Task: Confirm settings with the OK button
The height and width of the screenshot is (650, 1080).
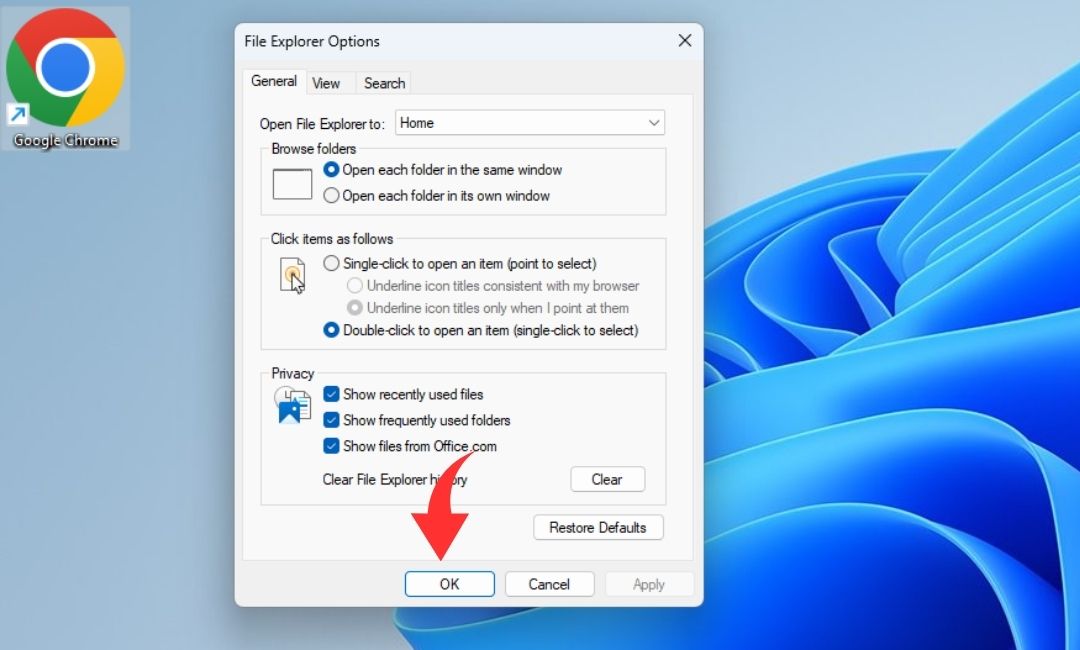Action: pyautogui.click(x=449, y=584)
